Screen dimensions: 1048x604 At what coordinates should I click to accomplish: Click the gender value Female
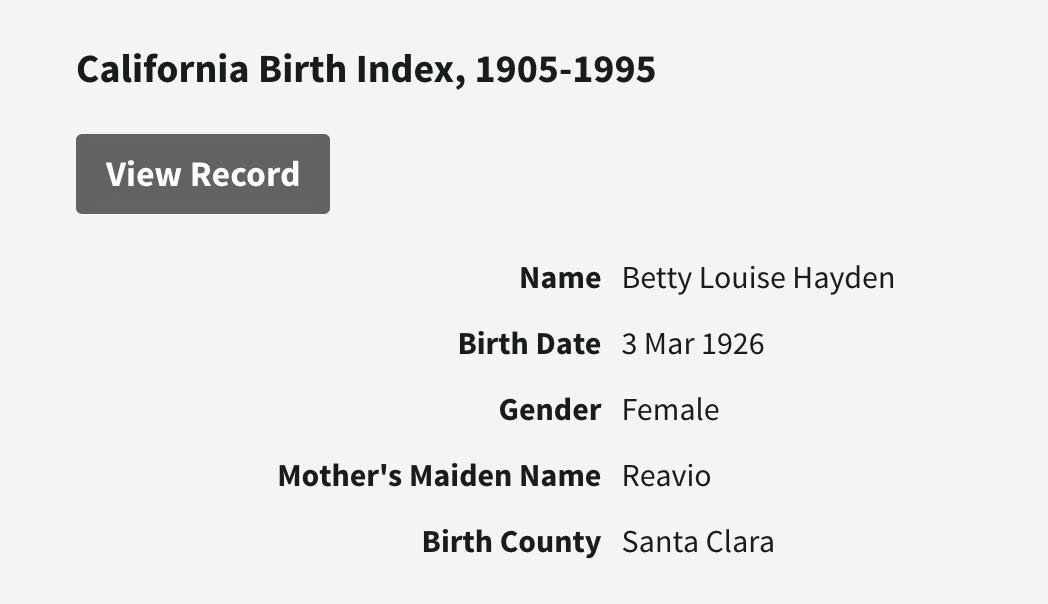point(670,410)
